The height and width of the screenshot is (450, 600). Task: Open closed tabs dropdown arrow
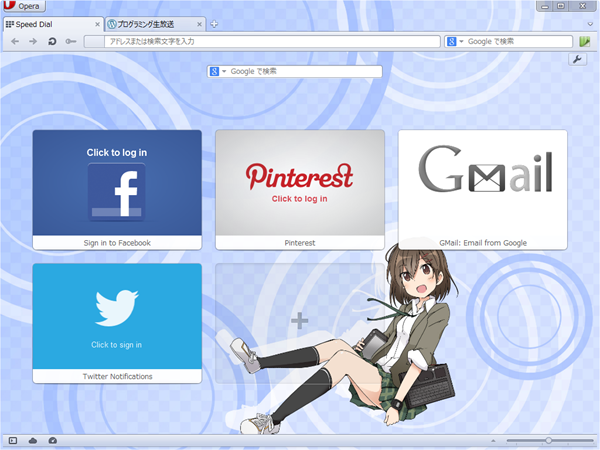pos(590,24)
